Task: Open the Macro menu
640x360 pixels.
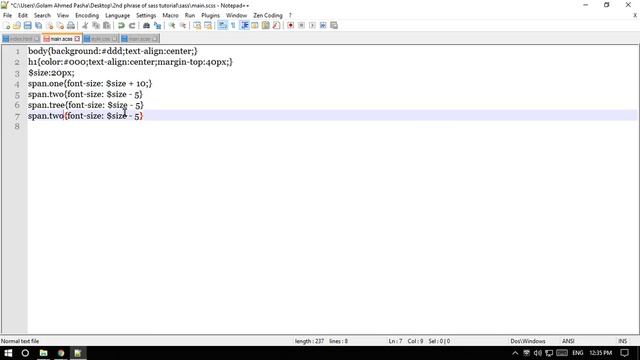Action: (x=171, y=15)
